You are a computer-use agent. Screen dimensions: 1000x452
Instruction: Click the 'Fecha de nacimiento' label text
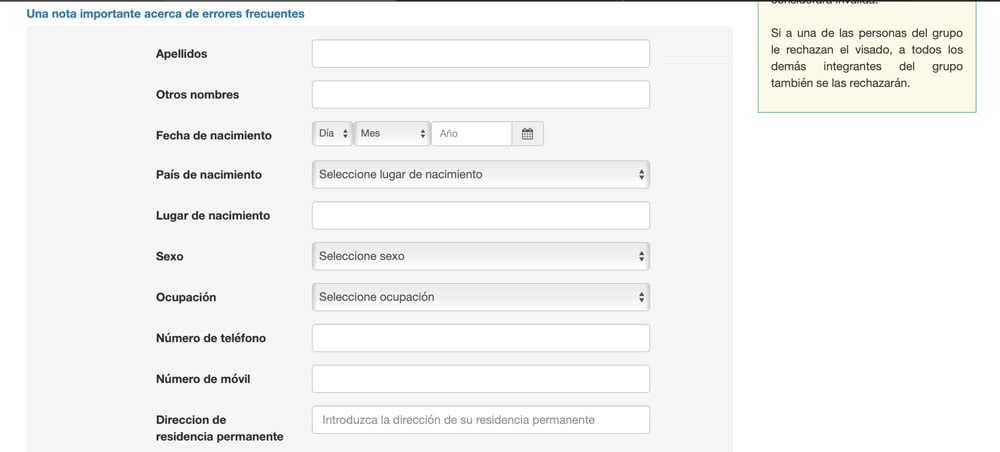tap(213, 135)
